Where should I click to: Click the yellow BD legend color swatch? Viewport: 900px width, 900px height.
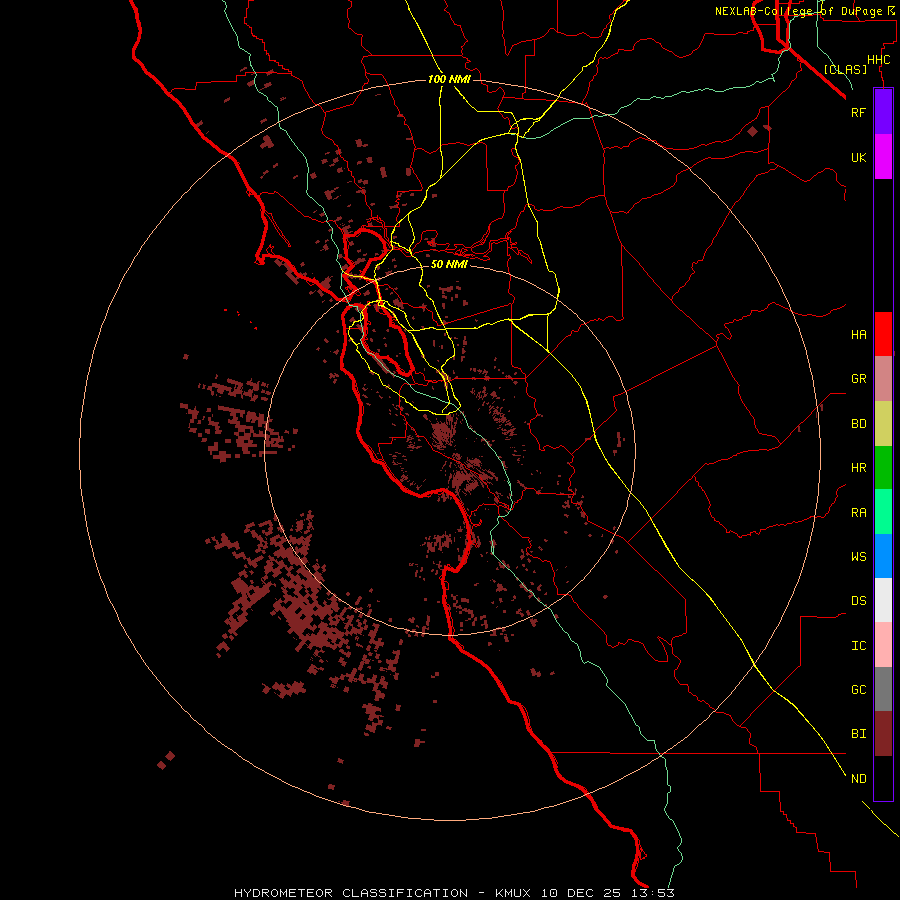pos(883,424)
